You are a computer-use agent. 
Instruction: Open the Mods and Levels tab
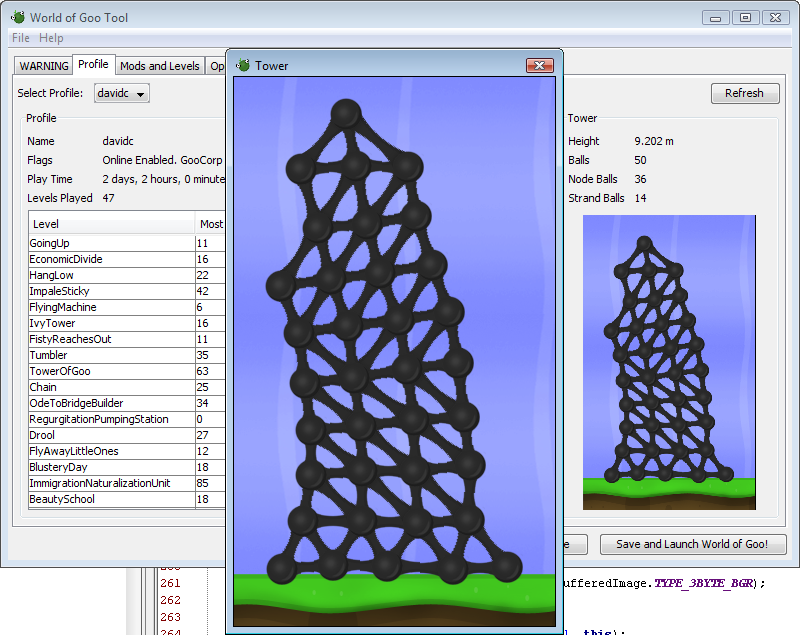160,66
